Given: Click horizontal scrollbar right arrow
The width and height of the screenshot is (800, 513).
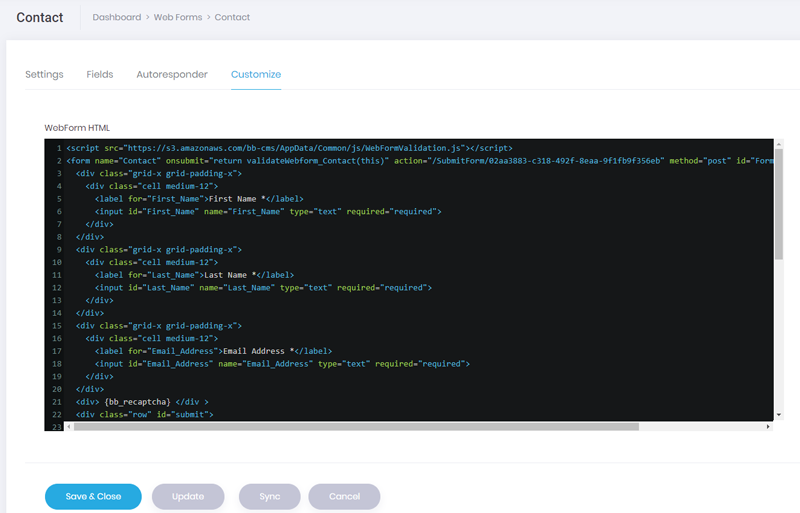Looking at the screenshot, I should pyautogui.click(x=768, y=427).
